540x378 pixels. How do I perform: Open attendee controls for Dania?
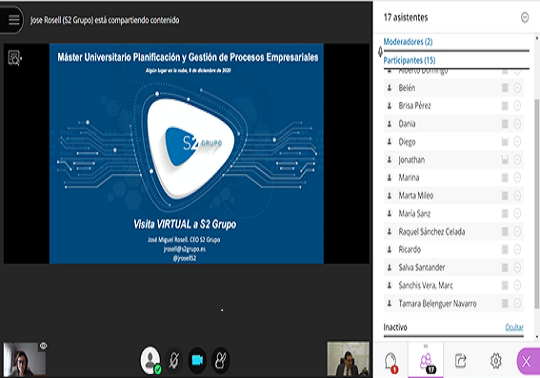[x=517, y=124]
